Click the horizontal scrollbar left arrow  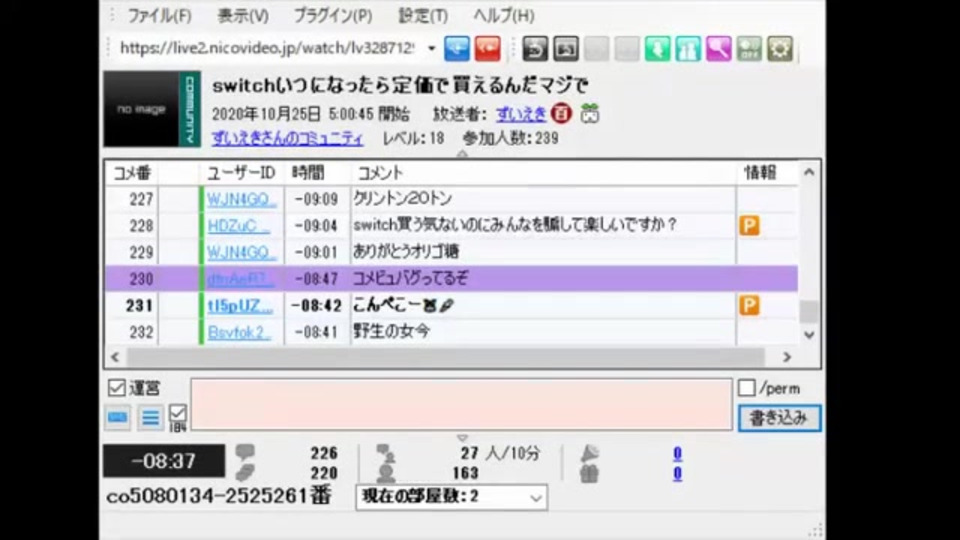pos(115,356)
